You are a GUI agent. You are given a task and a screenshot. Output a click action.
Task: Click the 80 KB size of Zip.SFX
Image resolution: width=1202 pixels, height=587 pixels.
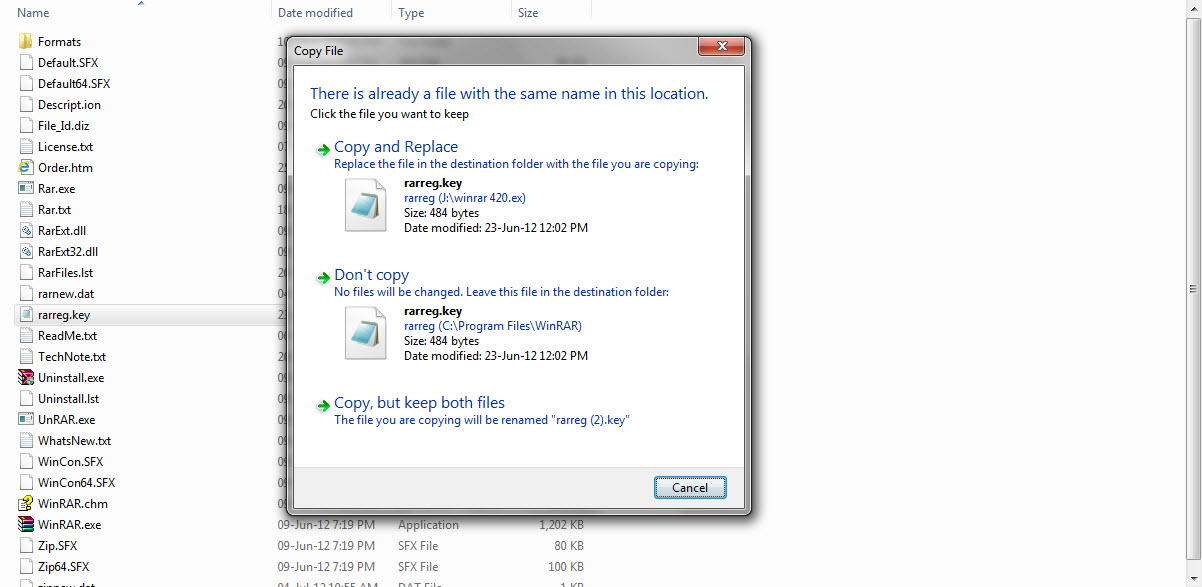[x=568, y=546]
